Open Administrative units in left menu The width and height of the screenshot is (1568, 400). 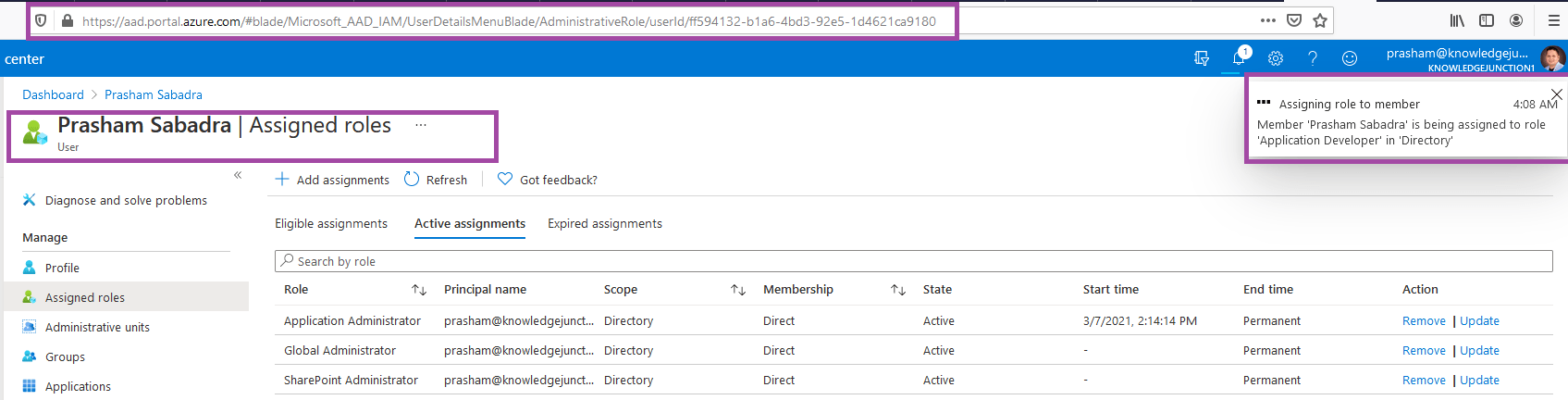pos(97,327)
